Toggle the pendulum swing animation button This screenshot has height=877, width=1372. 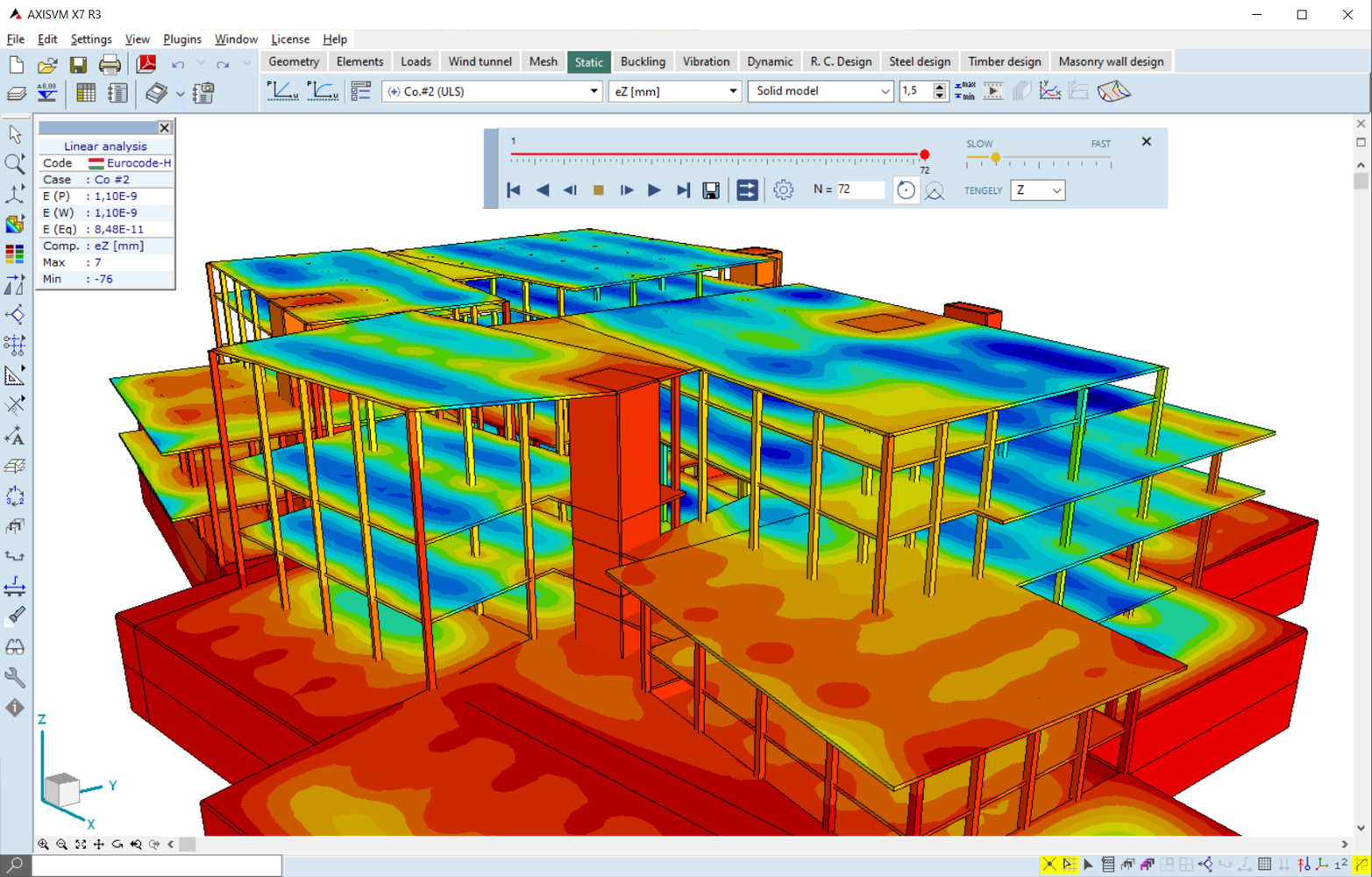[935, 190]
